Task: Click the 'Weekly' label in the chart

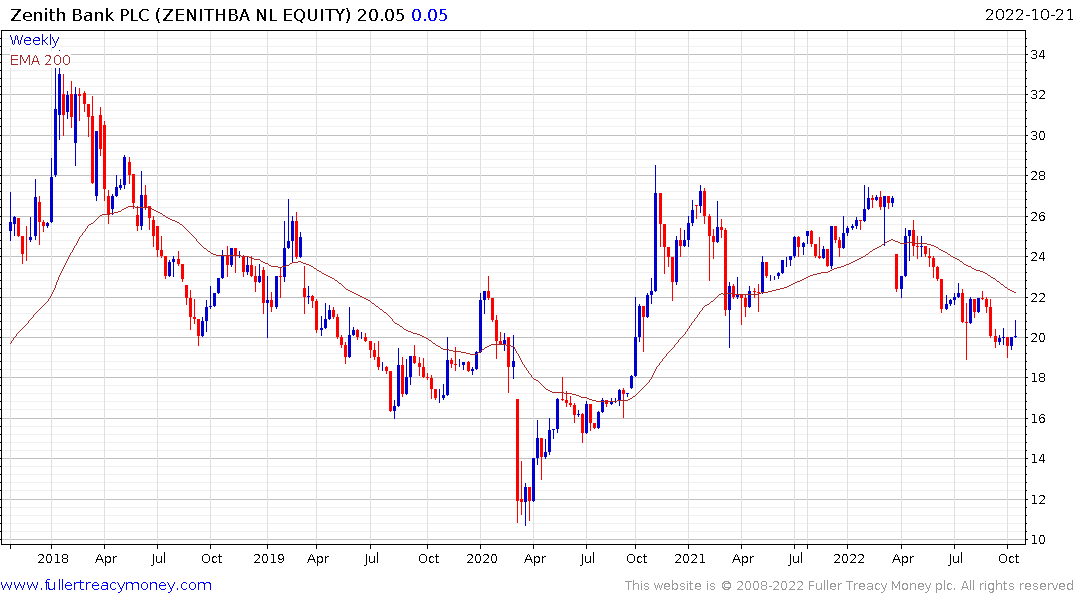Action: [34, 40]
